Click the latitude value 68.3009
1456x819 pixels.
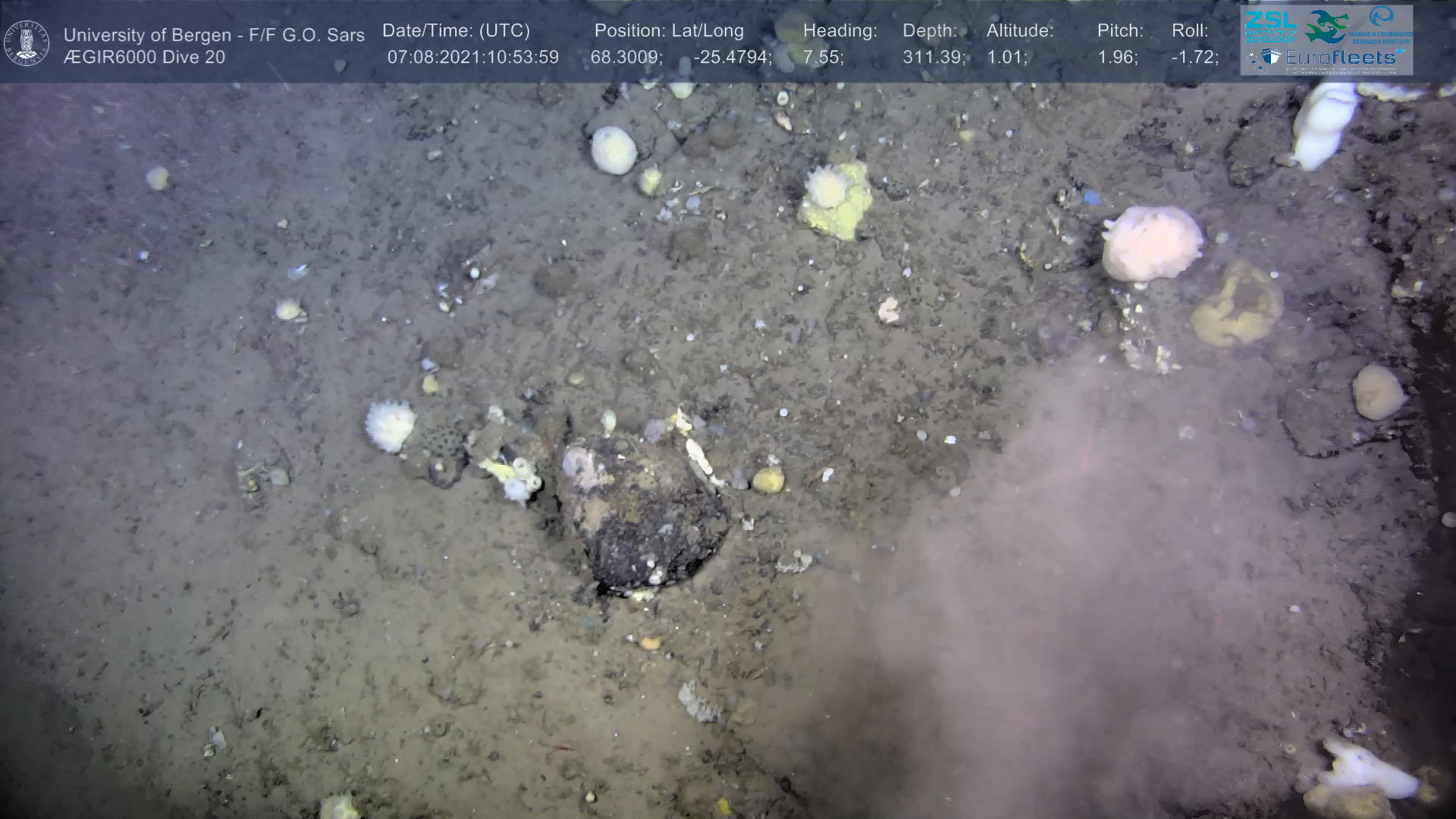pyautogui.click(x=626, y=58)
